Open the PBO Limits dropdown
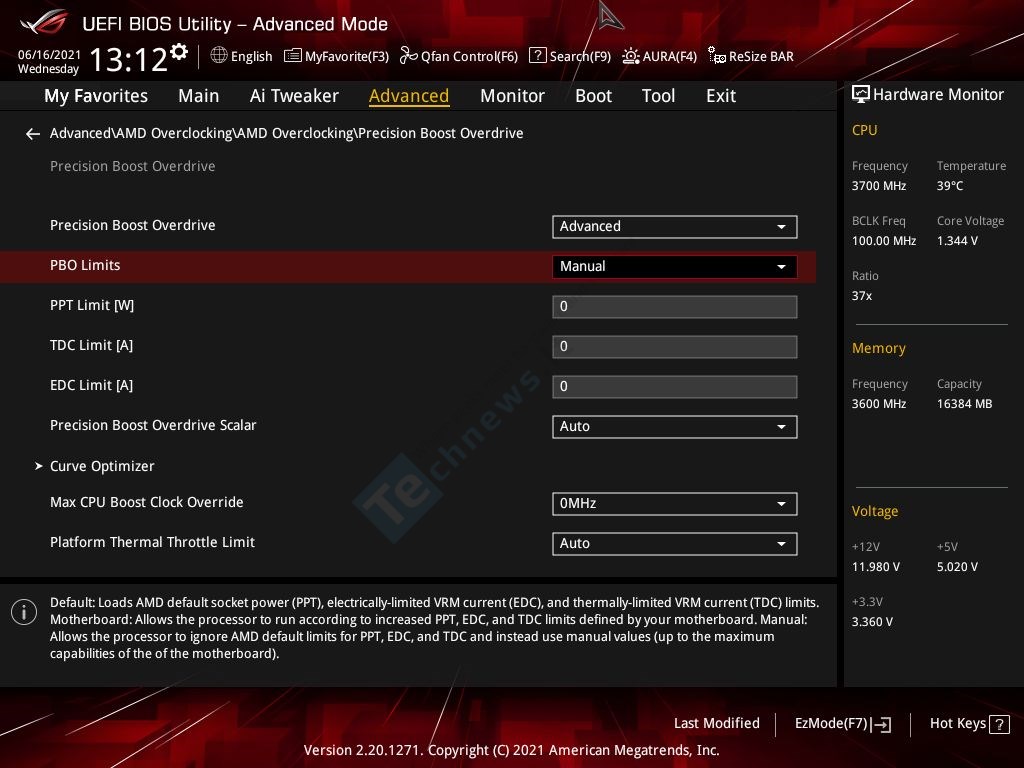 675,266
